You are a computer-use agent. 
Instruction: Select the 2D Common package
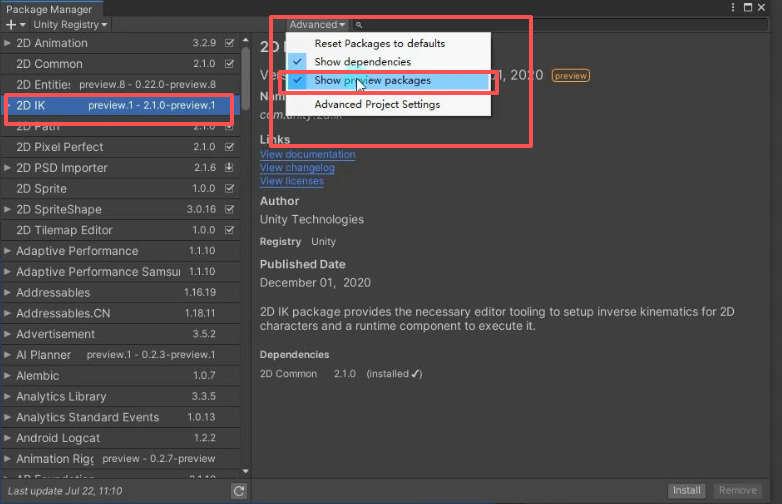click(121, 64)
